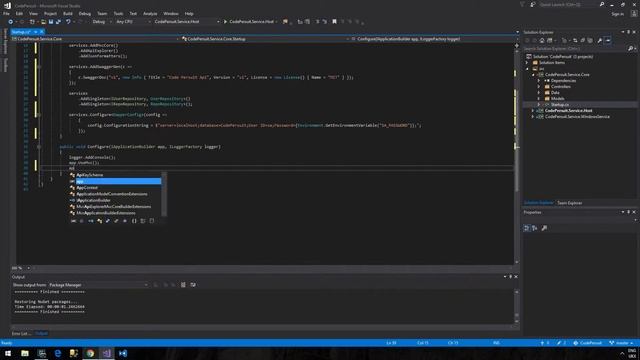Switch to Team Explorer tab
This screenshot has width=640, height=360.
[569, 203]
